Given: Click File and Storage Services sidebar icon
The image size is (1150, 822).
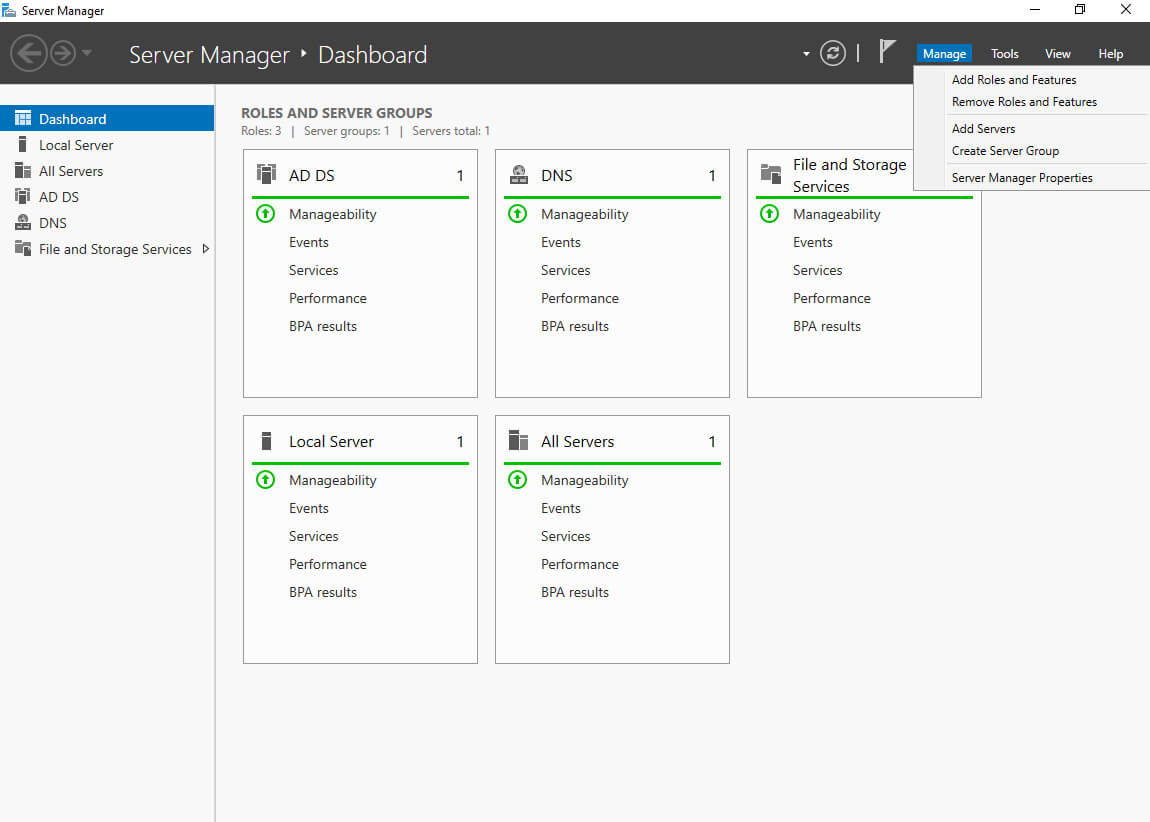Looking at the screenshot, I should pos(23,248).
